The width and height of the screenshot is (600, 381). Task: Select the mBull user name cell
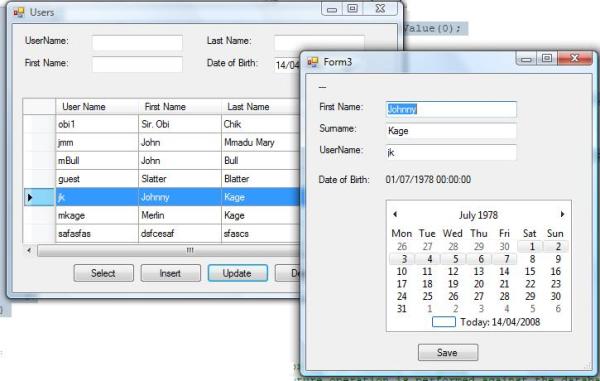(x=97, y=160)
